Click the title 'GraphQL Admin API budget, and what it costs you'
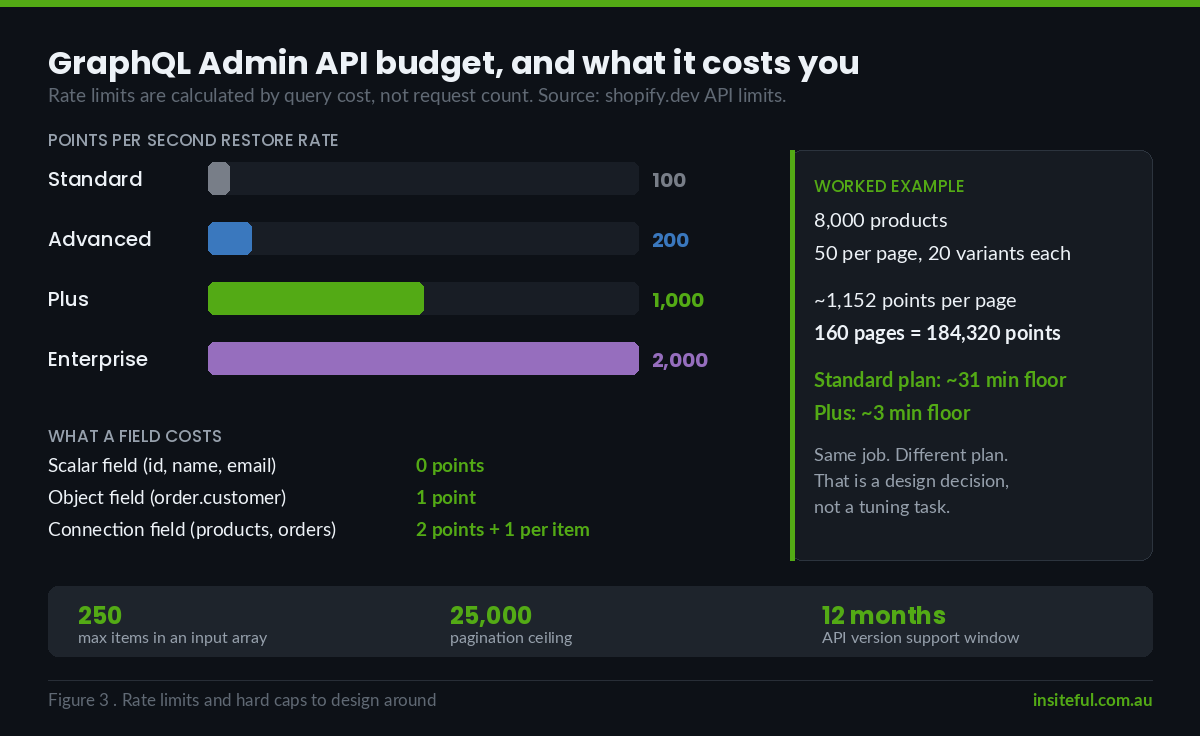Viewport: 1200px width, 736px height. point(454,63)
